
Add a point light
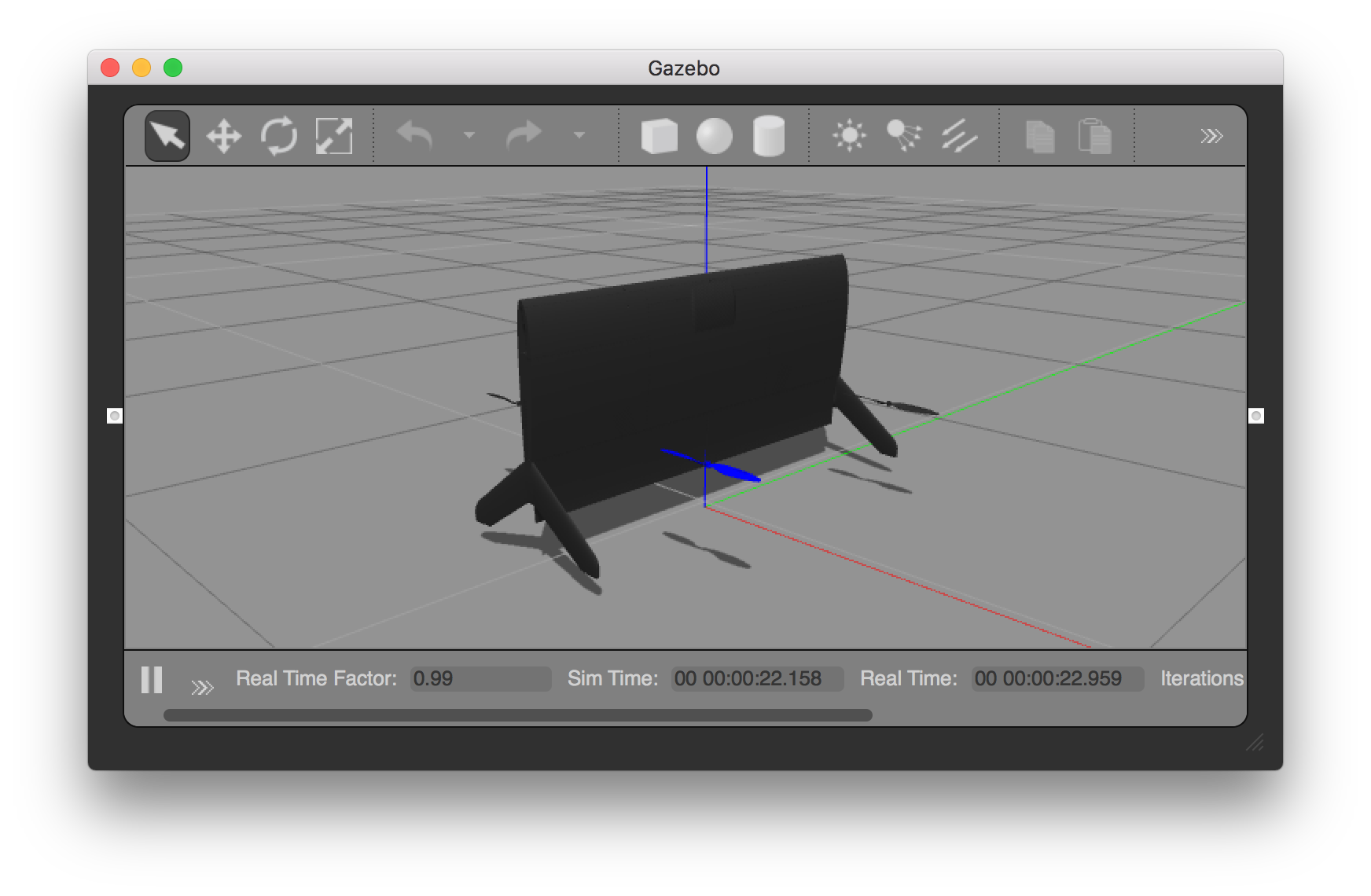pos(849,136)
